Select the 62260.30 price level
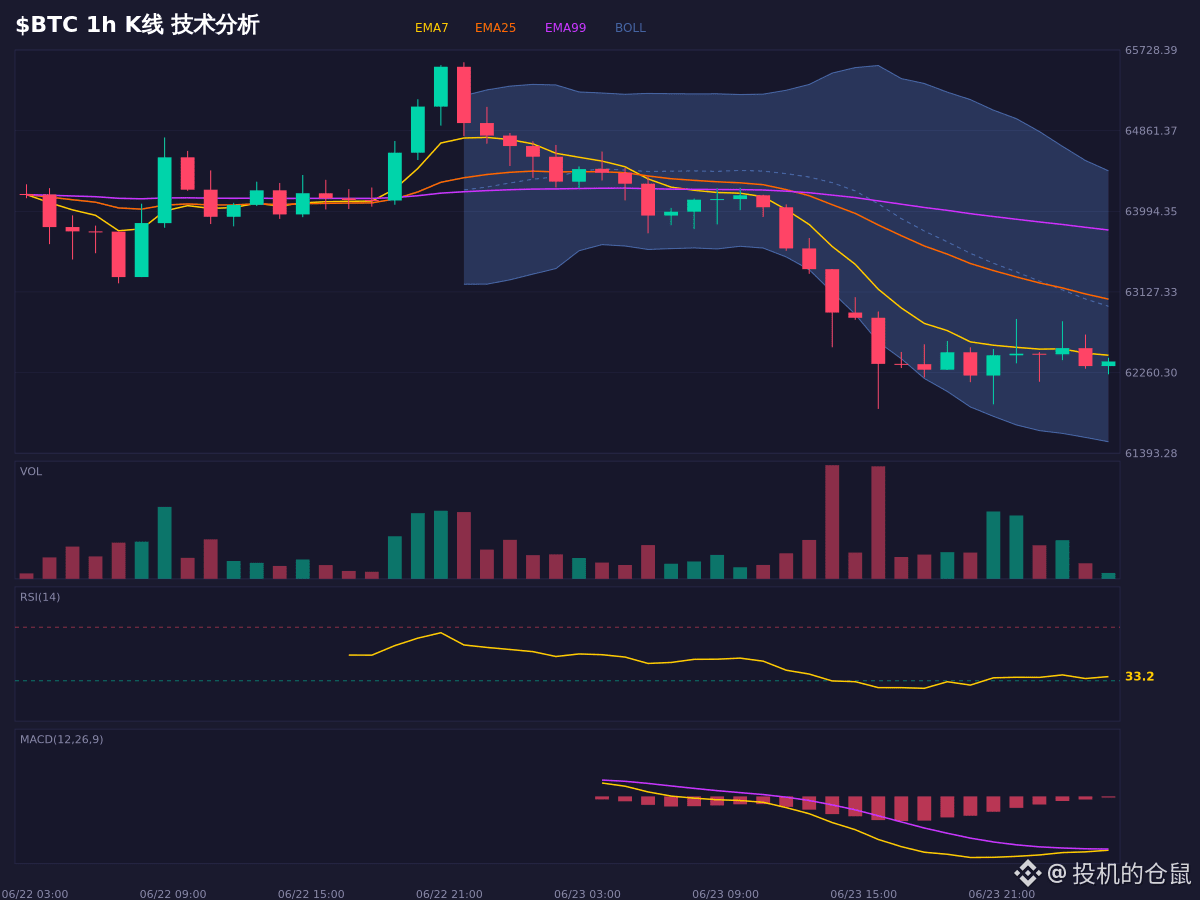Viewport: 1200px width, 900px height. (1151, 373)
